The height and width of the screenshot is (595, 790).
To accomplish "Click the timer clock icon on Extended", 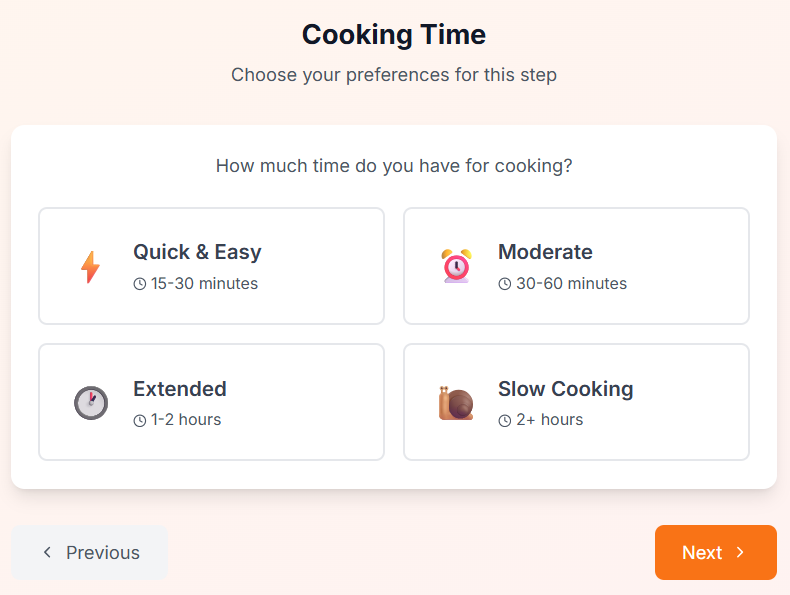I will coord(90,403).
